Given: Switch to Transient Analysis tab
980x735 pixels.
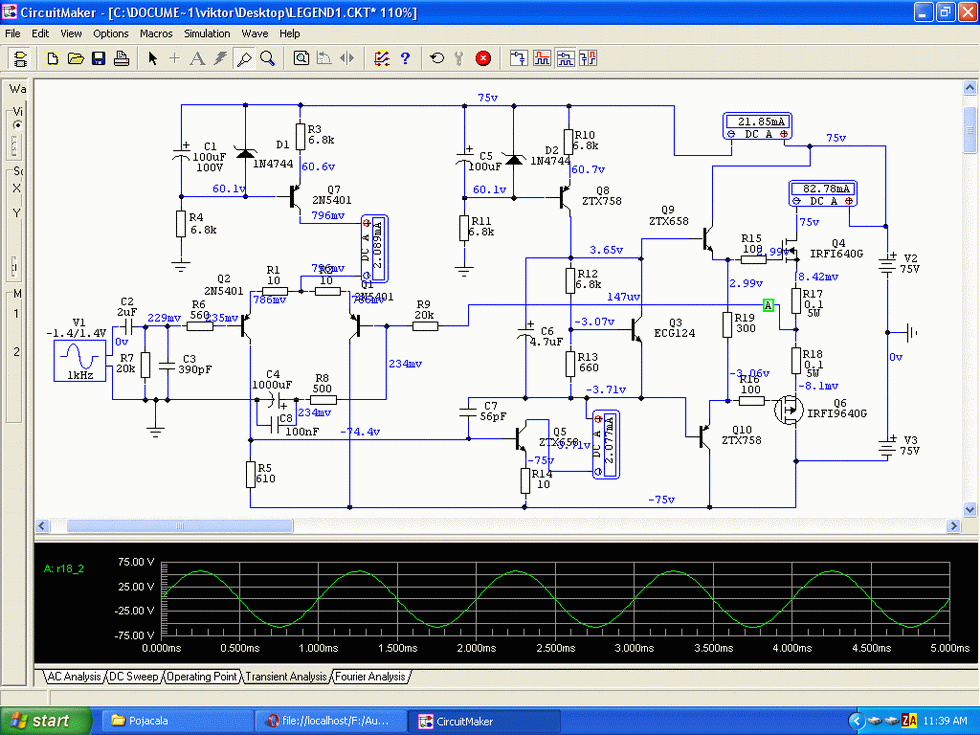Looking at the screenshot, I should coord(286,676).
